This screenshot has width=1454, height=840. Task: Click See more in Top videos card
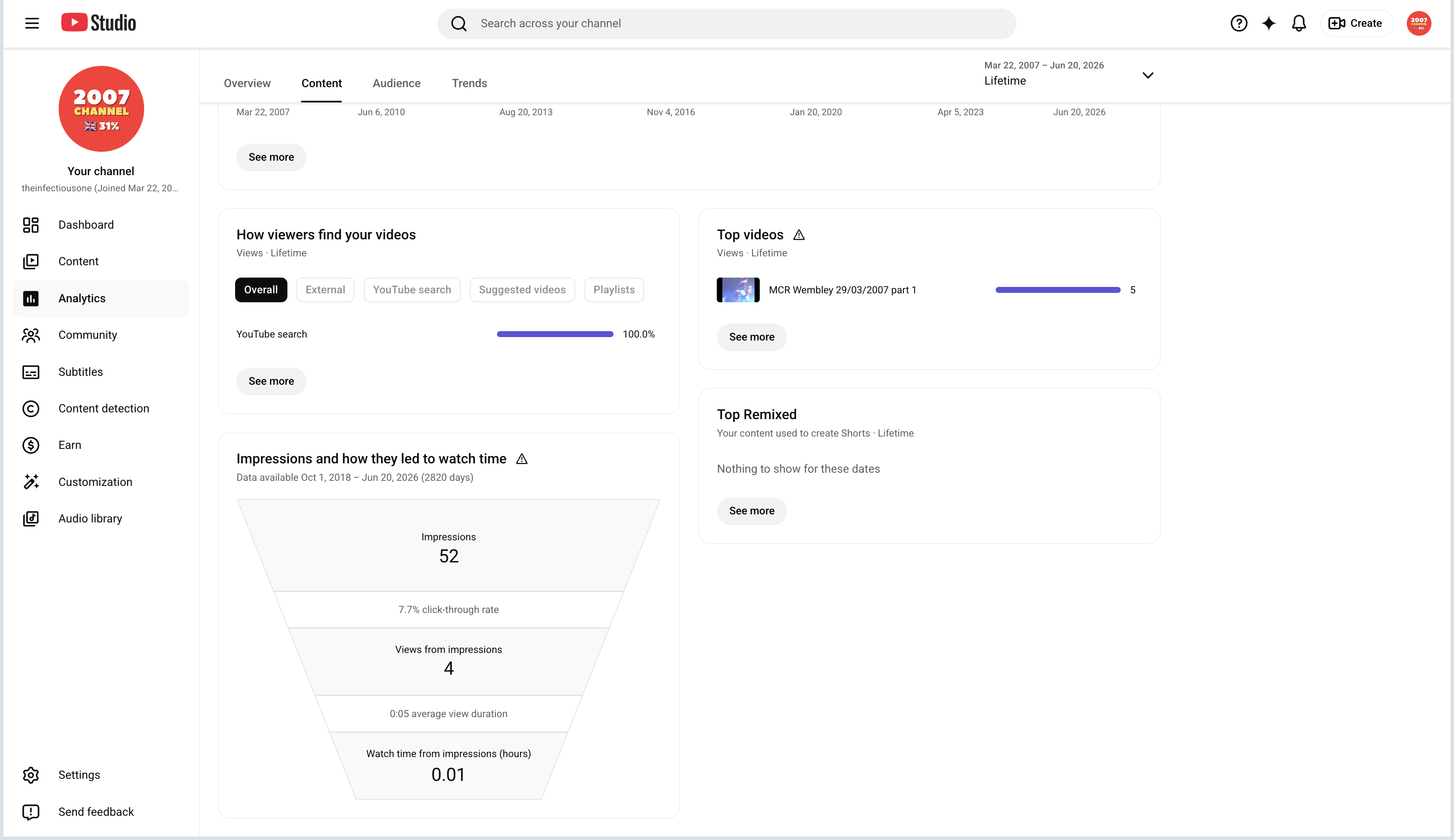pos(752,337)
